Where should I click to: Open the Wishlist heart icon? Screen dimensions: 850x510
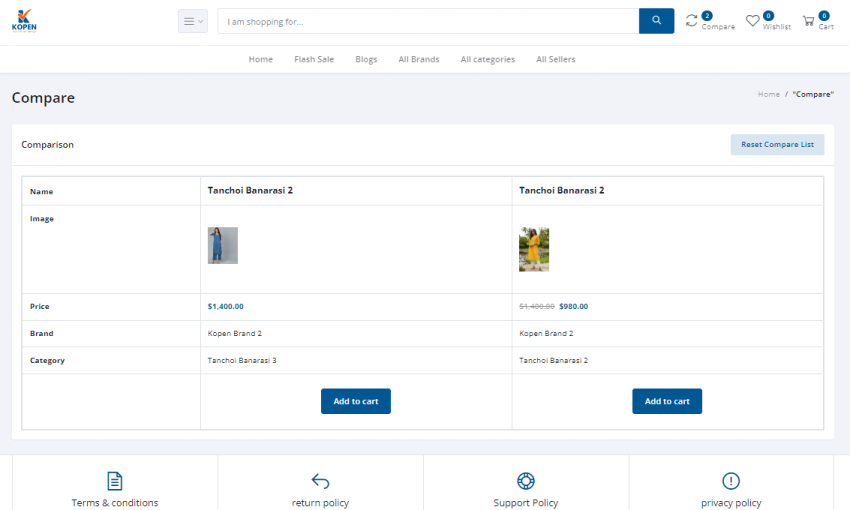point(753,21)
